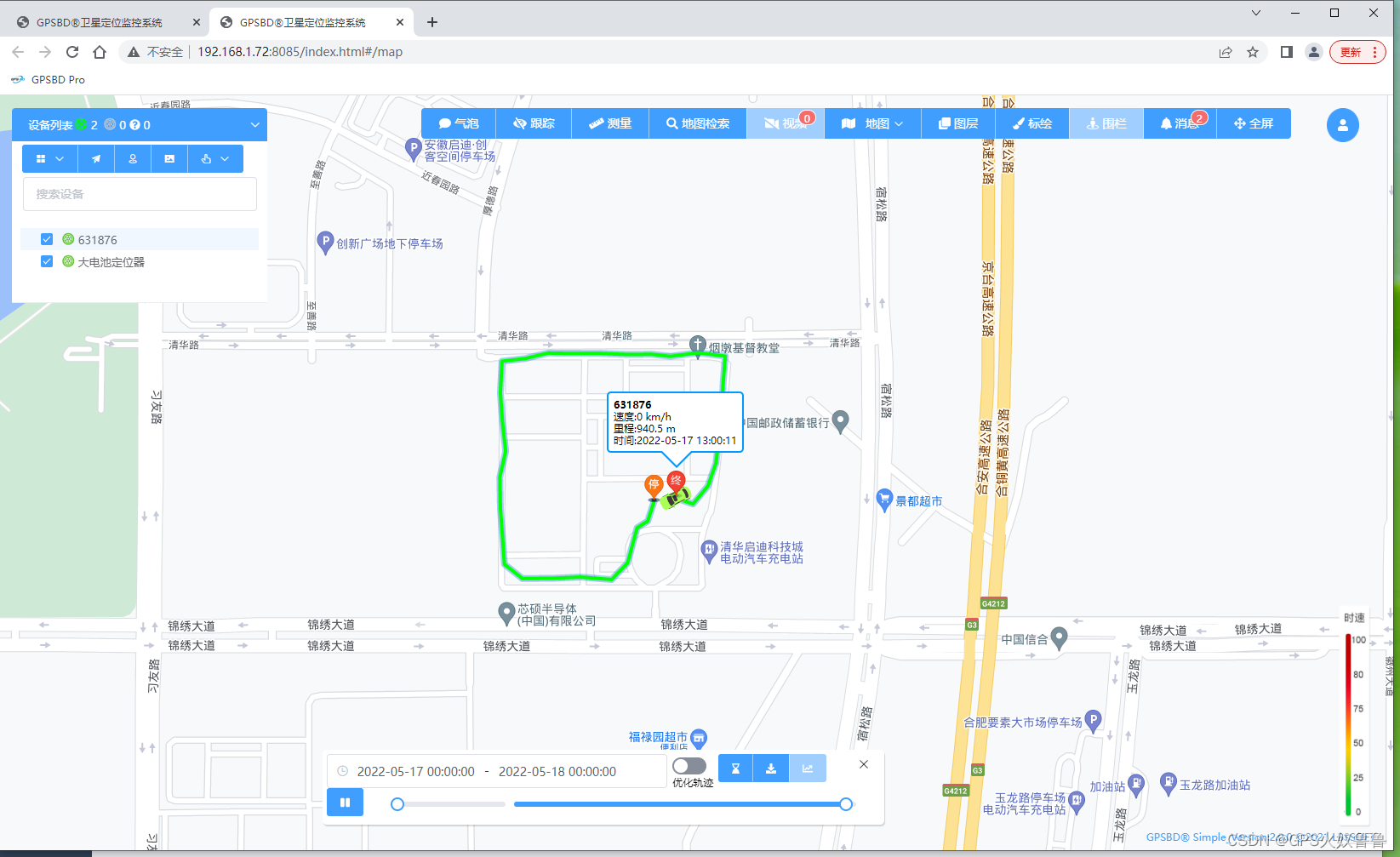Click the 烟墩基督教堂 church map marker

698,345
